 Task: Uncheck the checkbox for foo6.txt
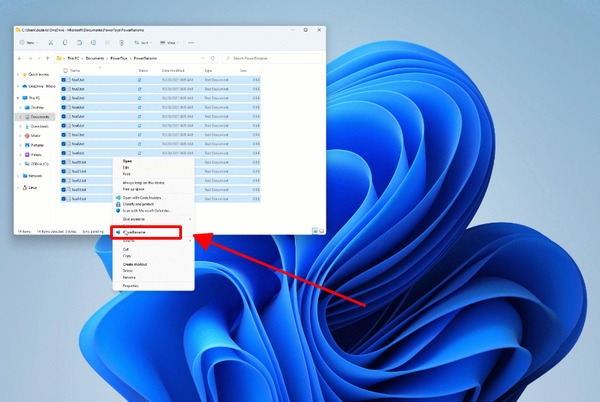(x=64, y=126)
